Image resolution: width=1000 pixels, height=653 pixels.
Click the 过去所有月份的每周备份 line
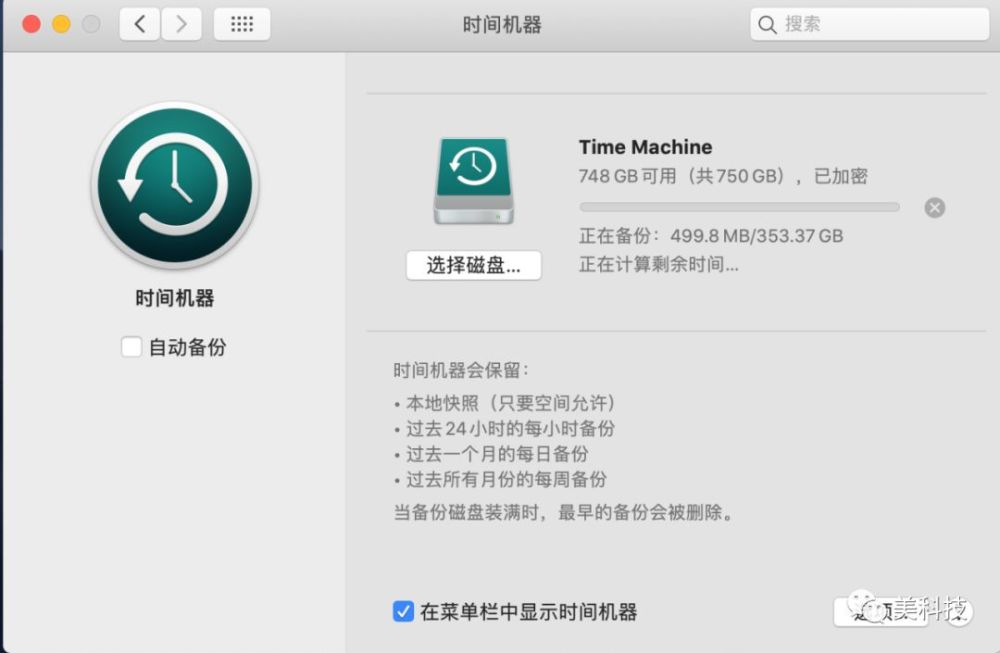pos(501,480)
